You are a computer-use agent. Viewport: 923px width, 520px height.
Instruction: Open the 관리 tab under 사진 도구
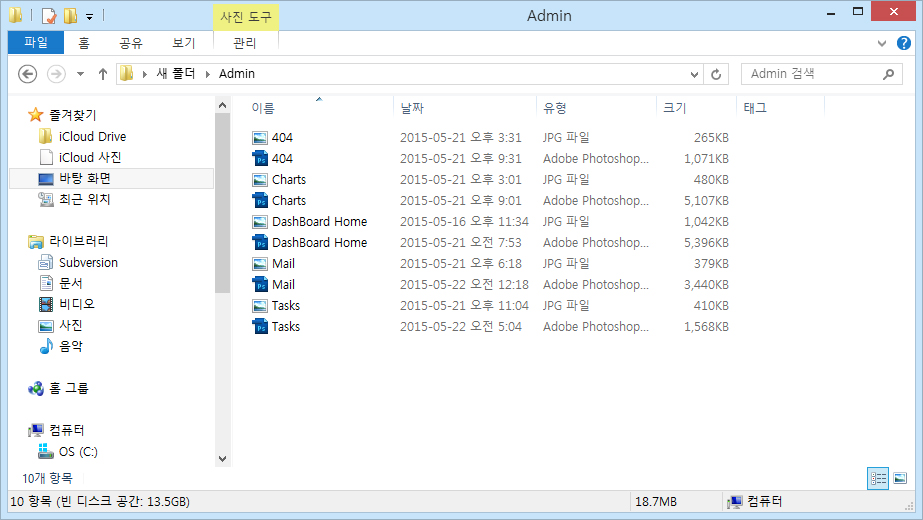pyautogui.click(x=245, y=43)
